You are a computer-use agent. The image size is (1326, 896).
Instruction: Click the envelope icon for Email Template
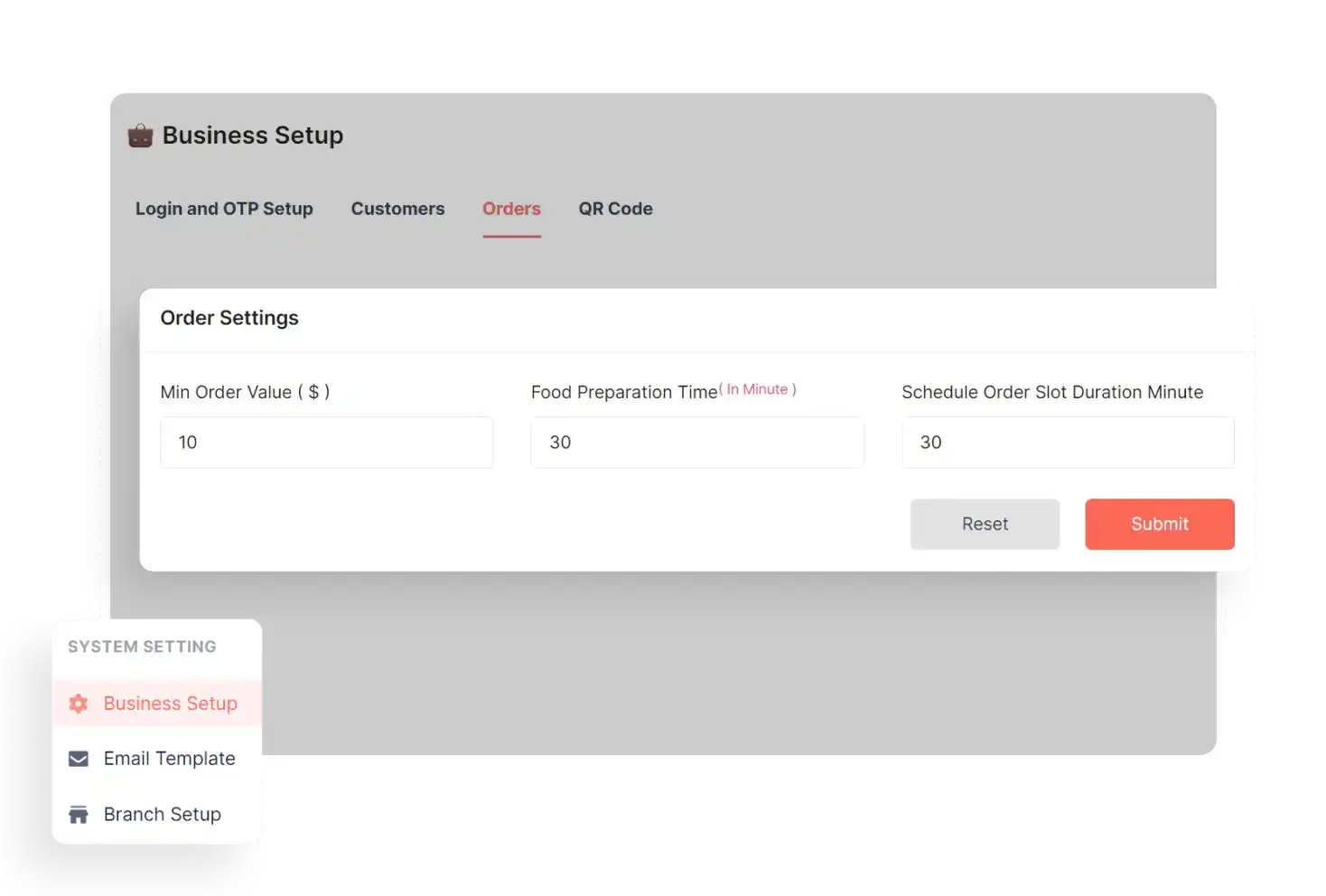pyautogui.click(x=79, y=759)
